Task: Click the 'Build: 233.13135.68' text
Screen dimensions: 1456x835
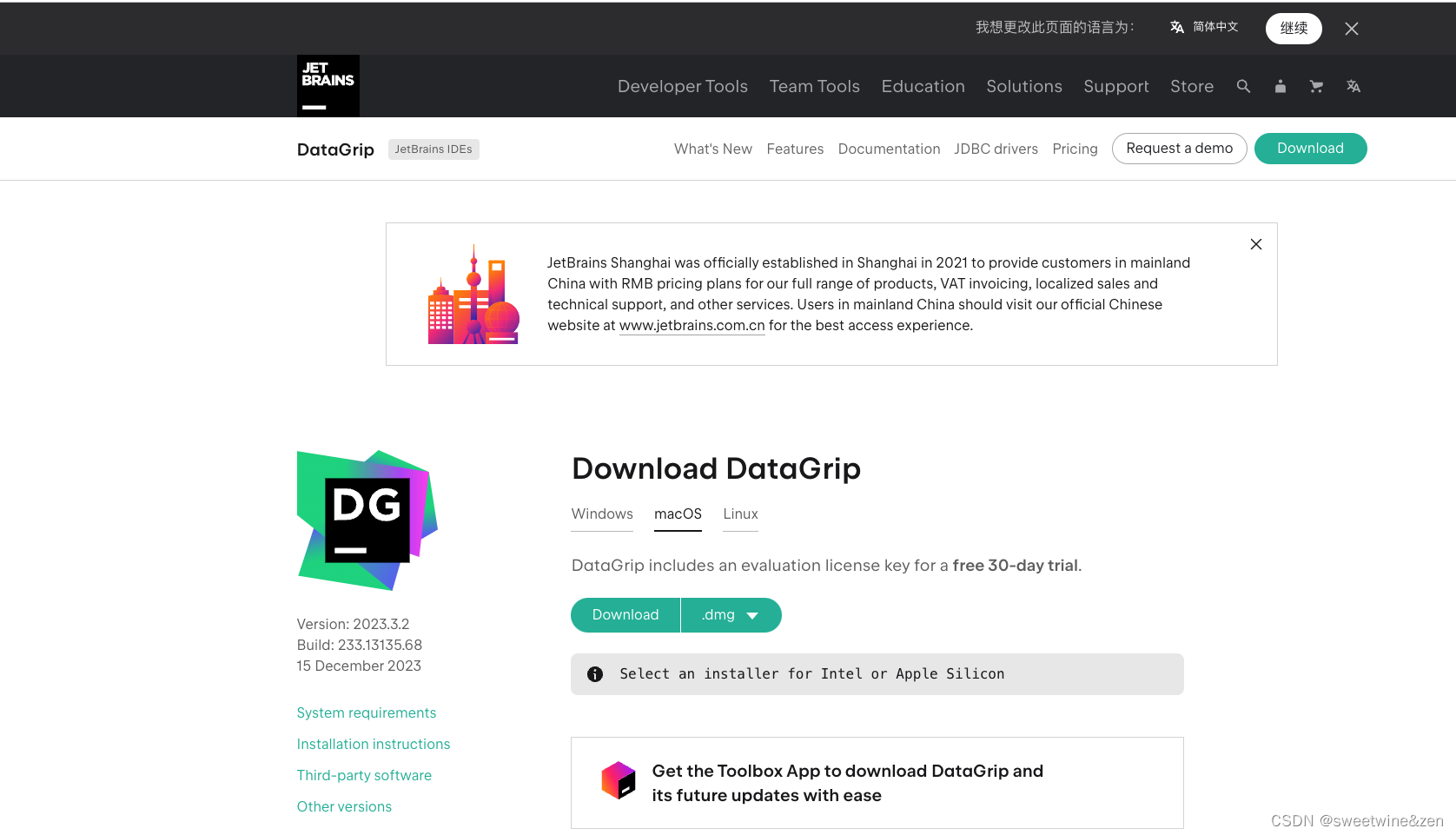Action: (x=360, y=646)
